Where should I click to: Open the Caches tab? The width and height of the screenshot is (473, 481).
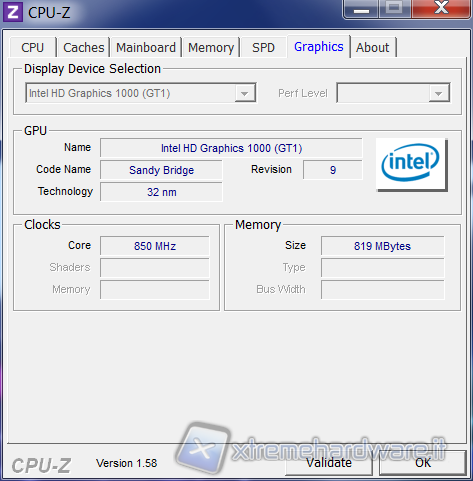(84, 48)
